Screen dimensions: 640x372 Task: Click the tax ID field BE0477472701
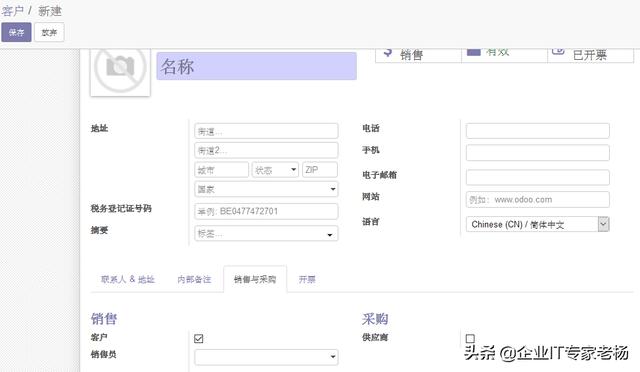(x=266, y=211)
